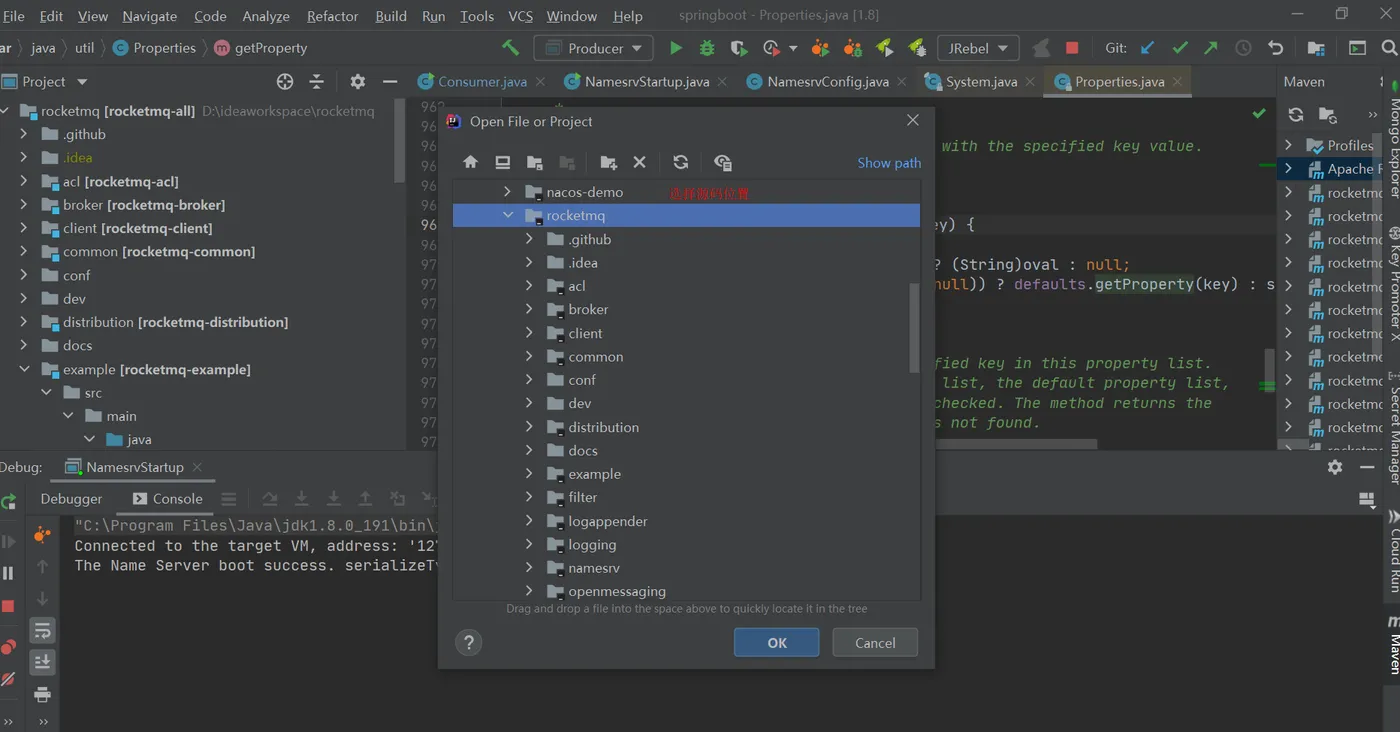Open help question mark in dialog
The image size is (1400, 732).
tap(468, 643)
